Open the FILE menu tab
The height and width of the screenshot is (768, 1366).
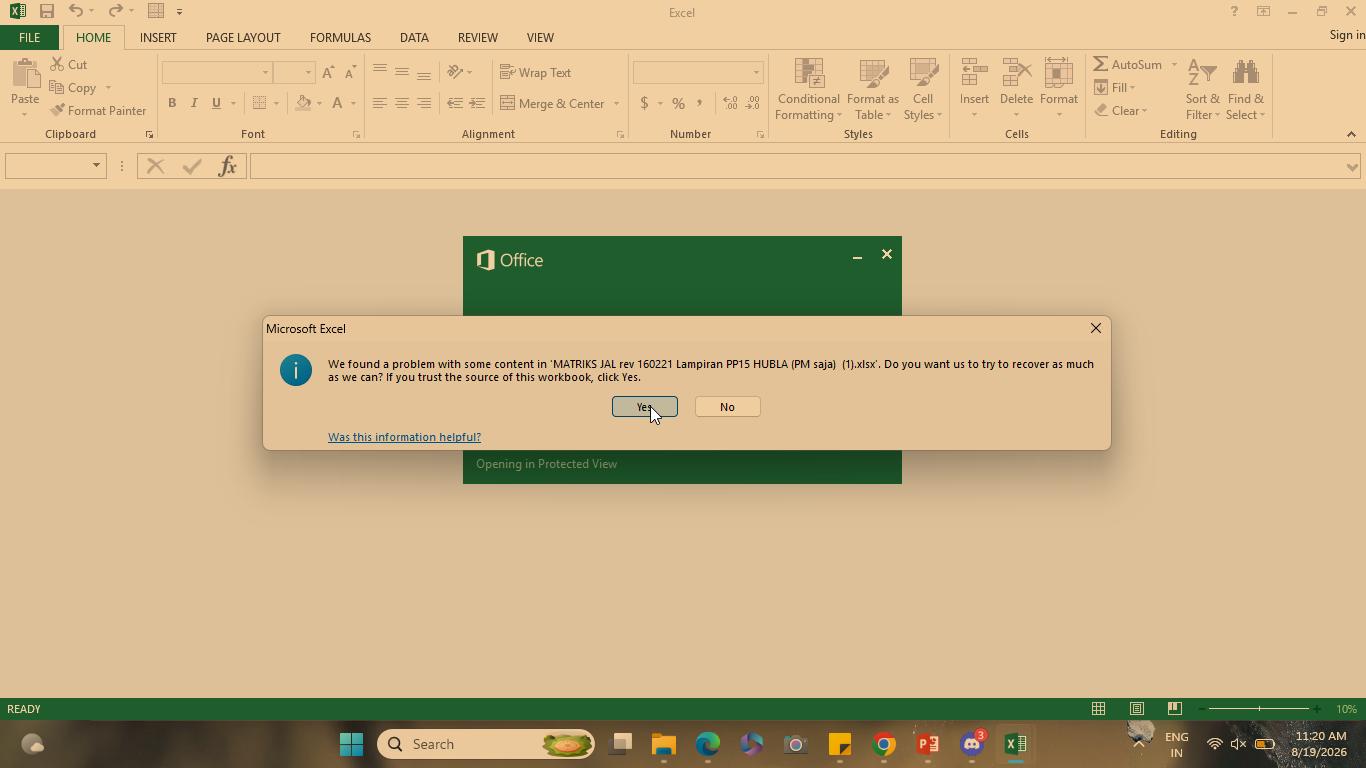tap(29, 37)
